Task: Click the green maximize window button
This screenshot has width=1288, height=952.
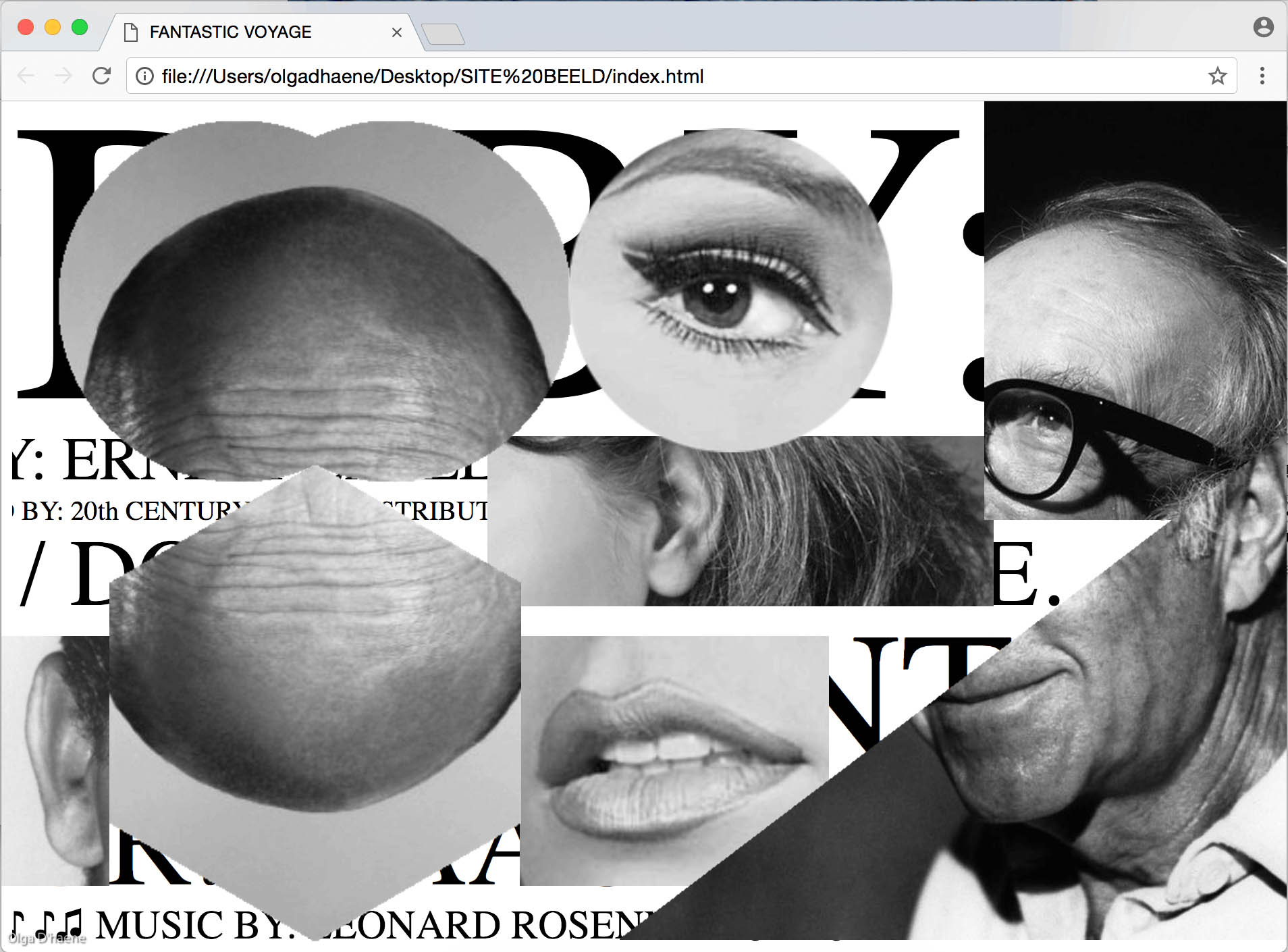Action: click(x=80, y=27)
